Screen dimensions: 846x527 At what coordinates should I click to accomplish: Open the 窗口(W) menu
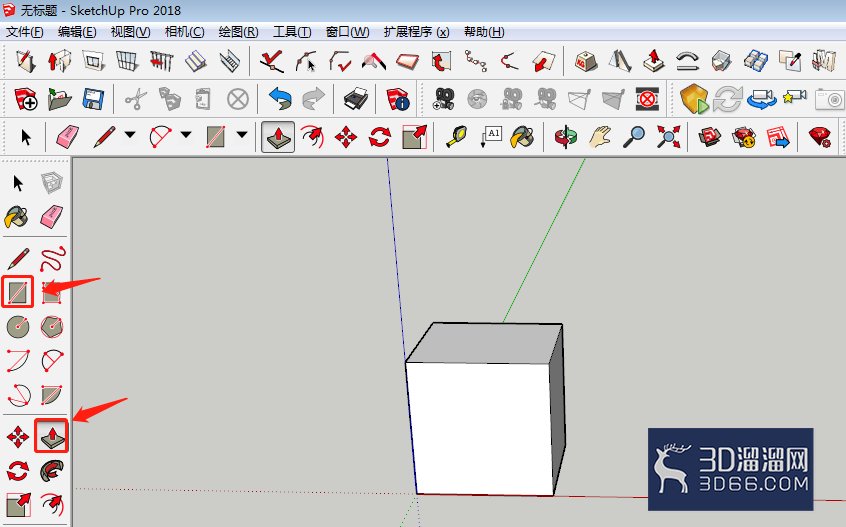pyautogui.click(x=347, y=32)
